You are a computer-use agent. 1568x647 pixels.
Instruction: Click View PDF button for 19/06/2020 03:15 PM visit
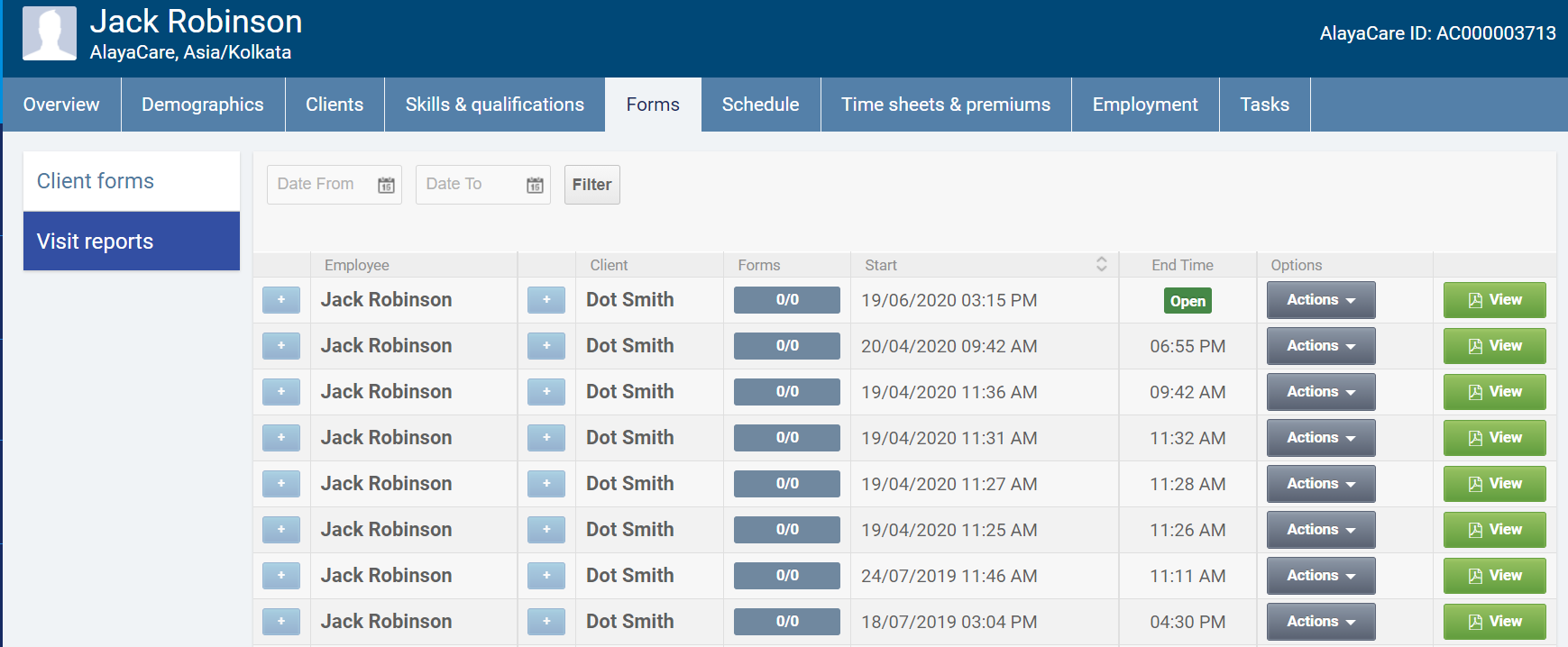pos(1494,300)
